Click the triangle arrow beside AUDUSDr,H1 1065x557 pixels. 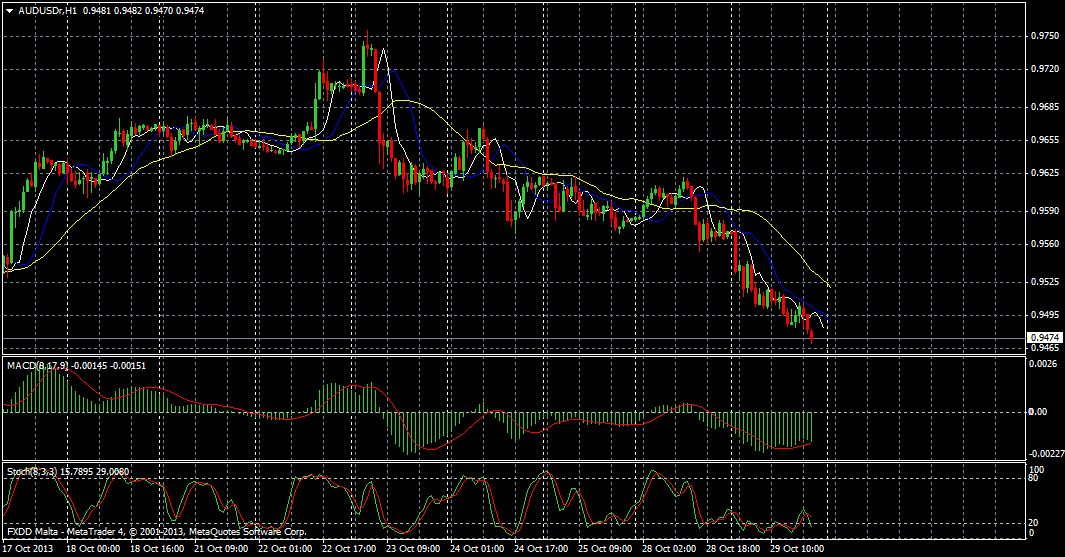(10, 11)
